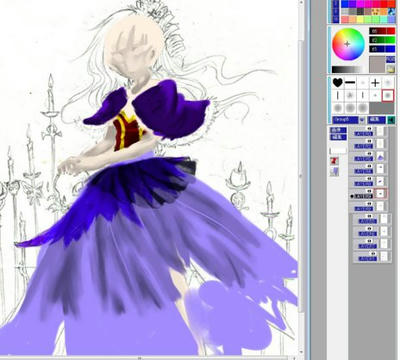Select the red-outlined active layer thumbnail

[x=380, y=194]
